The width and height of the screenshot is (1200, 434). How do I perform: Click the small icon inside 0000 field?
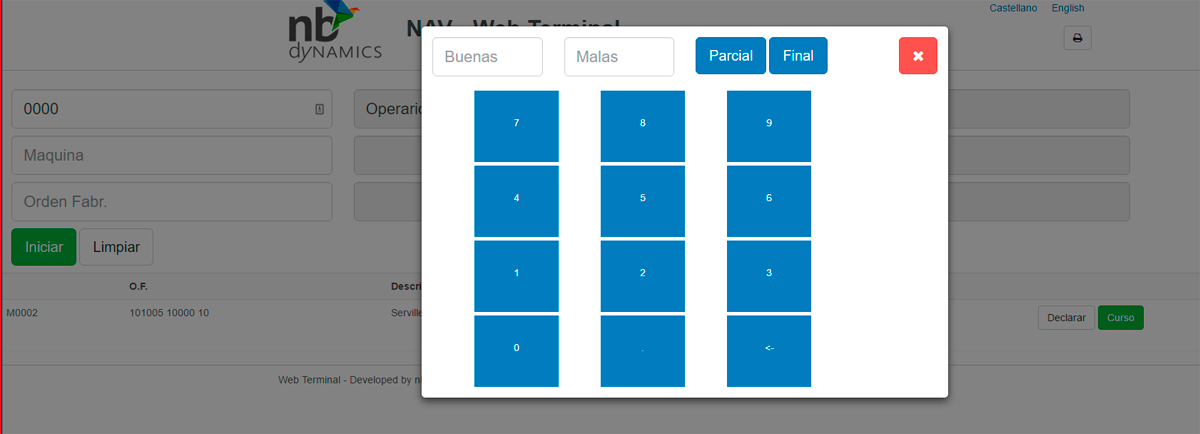point(319,109)
